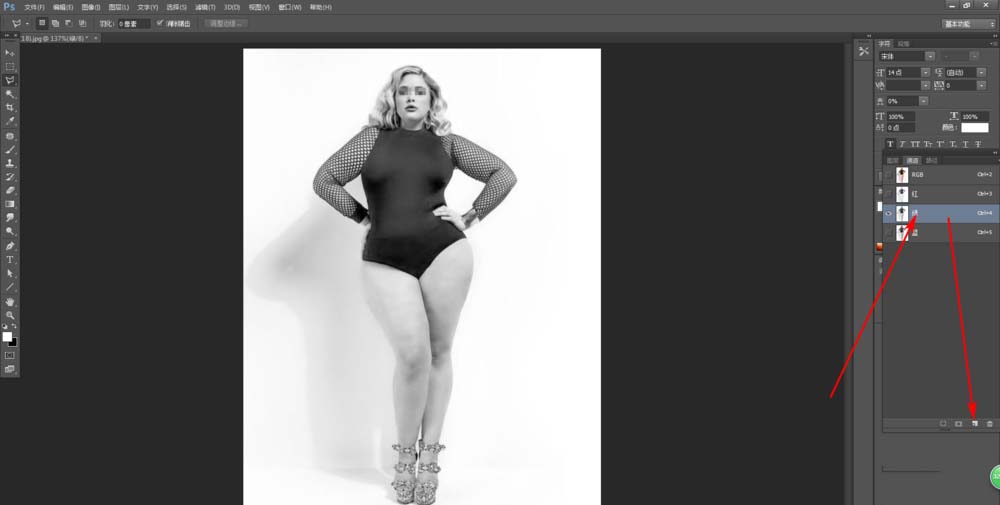Select the Eyedropper tool
This screenshot has height=505, width=1000.
[10, 121]
